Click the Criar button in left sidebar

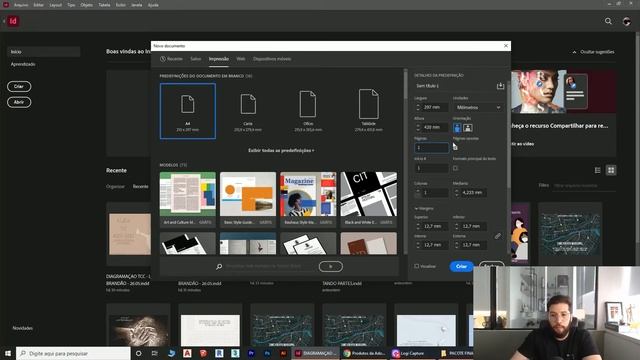(x=19, y=86)
